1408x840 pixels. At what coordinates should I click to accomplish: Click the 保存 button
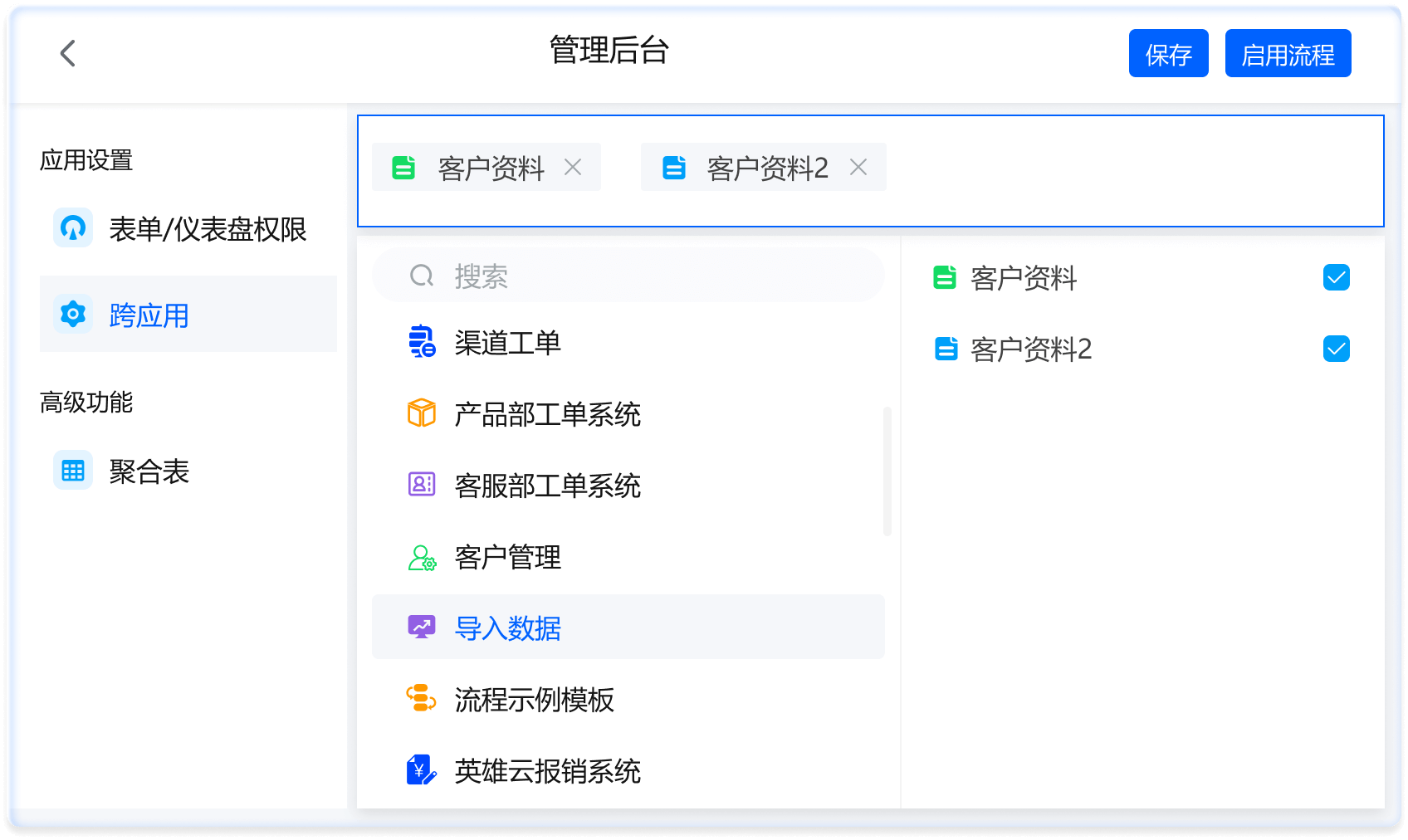click(1168, 53)
